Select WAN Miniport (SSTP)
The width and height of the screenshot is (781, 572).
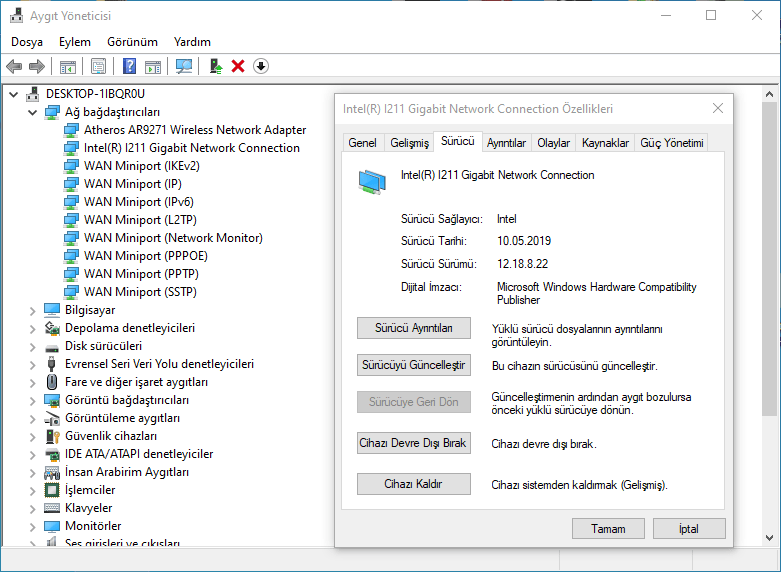click(x=140, y=291)
